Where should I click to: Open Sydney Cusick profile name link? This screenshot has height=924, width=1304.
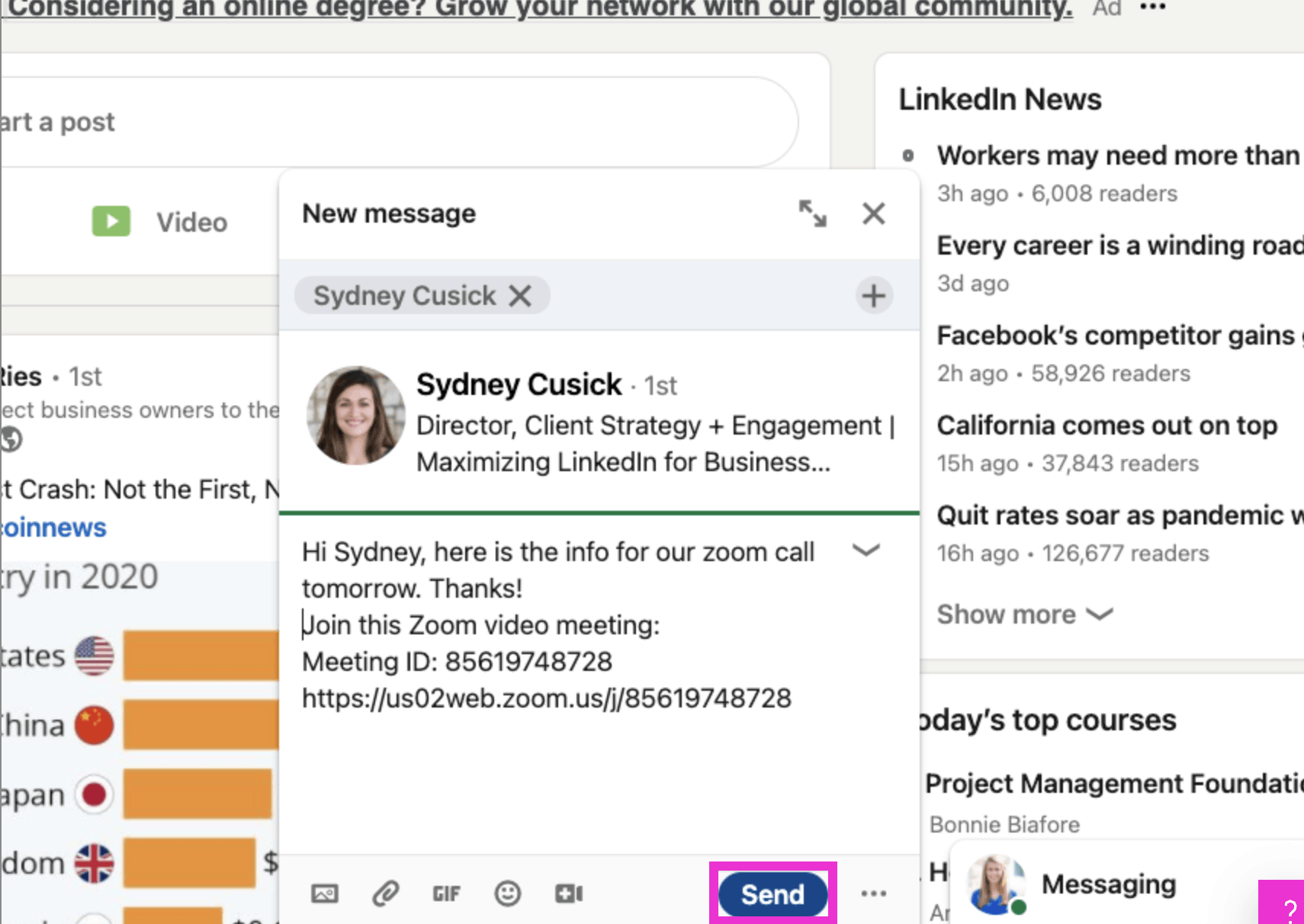[519, 384]
